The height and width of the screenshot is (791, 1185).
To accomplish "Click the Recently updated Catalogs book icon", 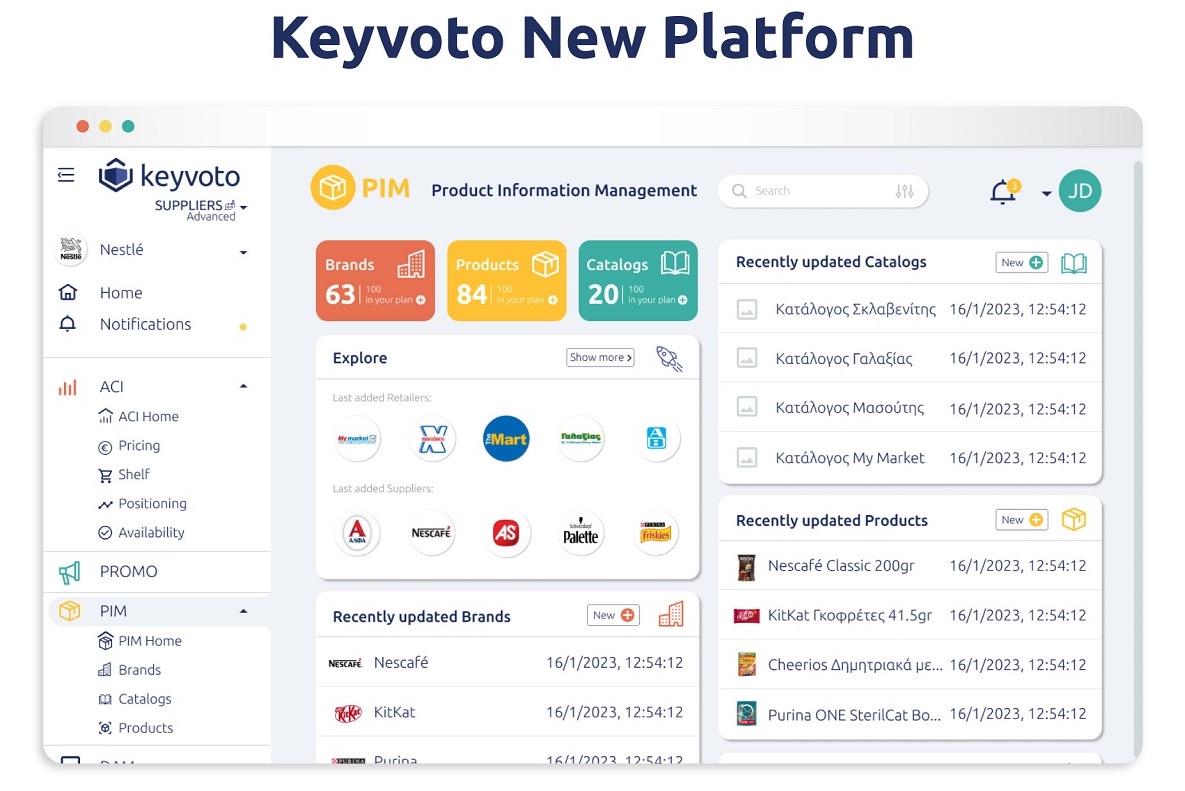I will click(1074, 263).
